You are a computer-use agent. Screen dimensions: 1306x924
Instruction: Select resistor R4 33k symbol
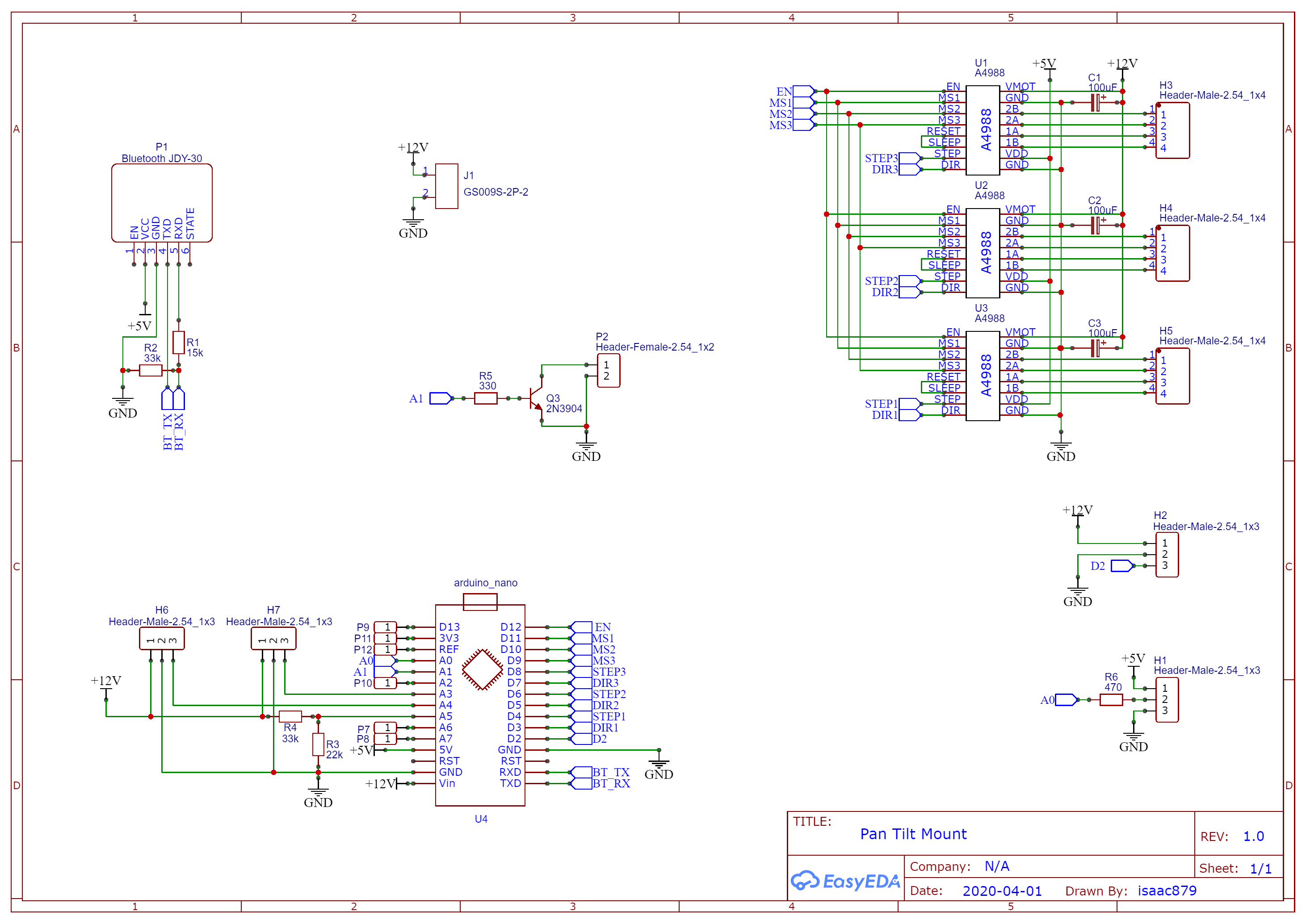pos(290,716)
